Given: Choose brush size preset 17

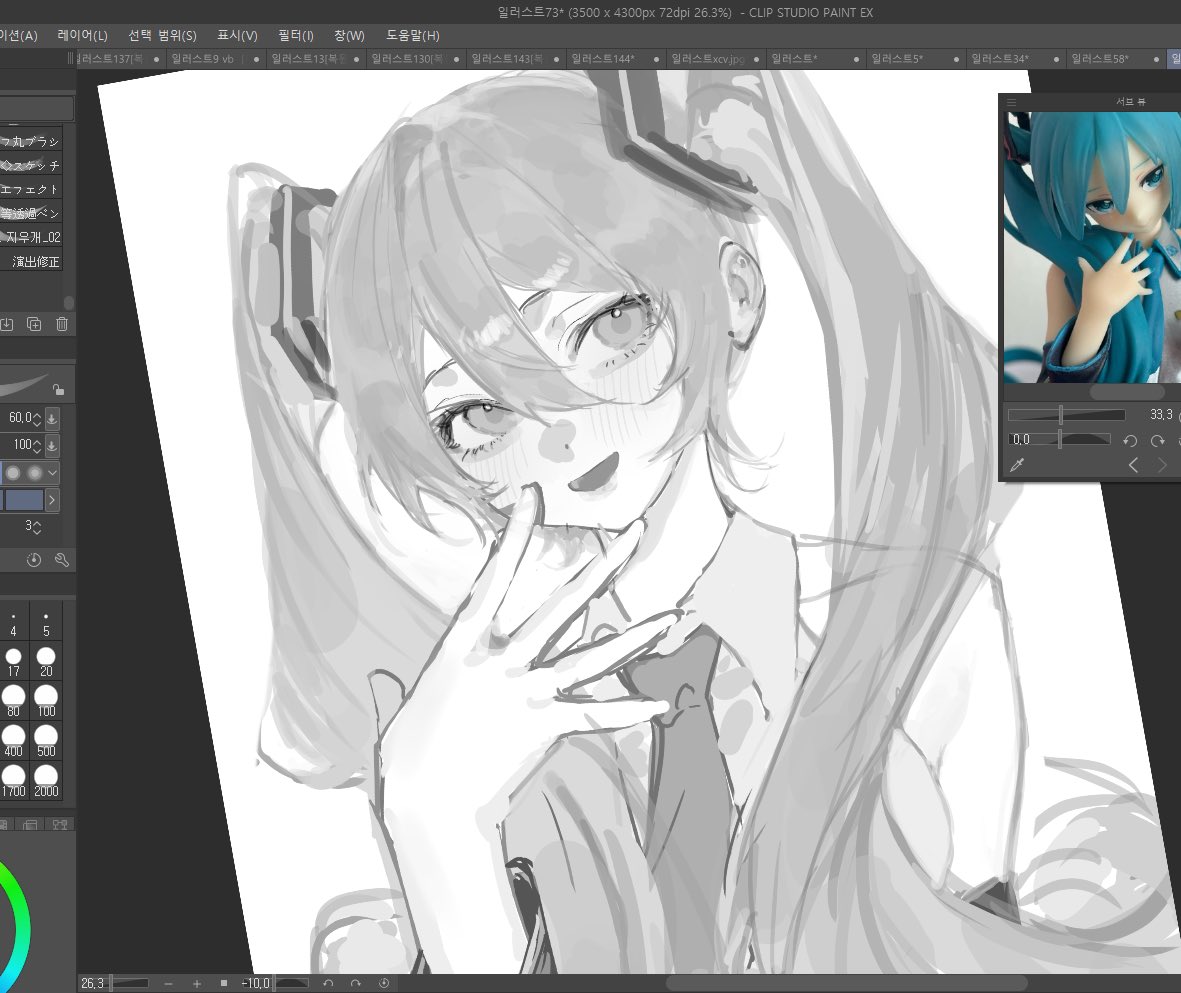Looking at the screenshot, I should coord(14,661).
